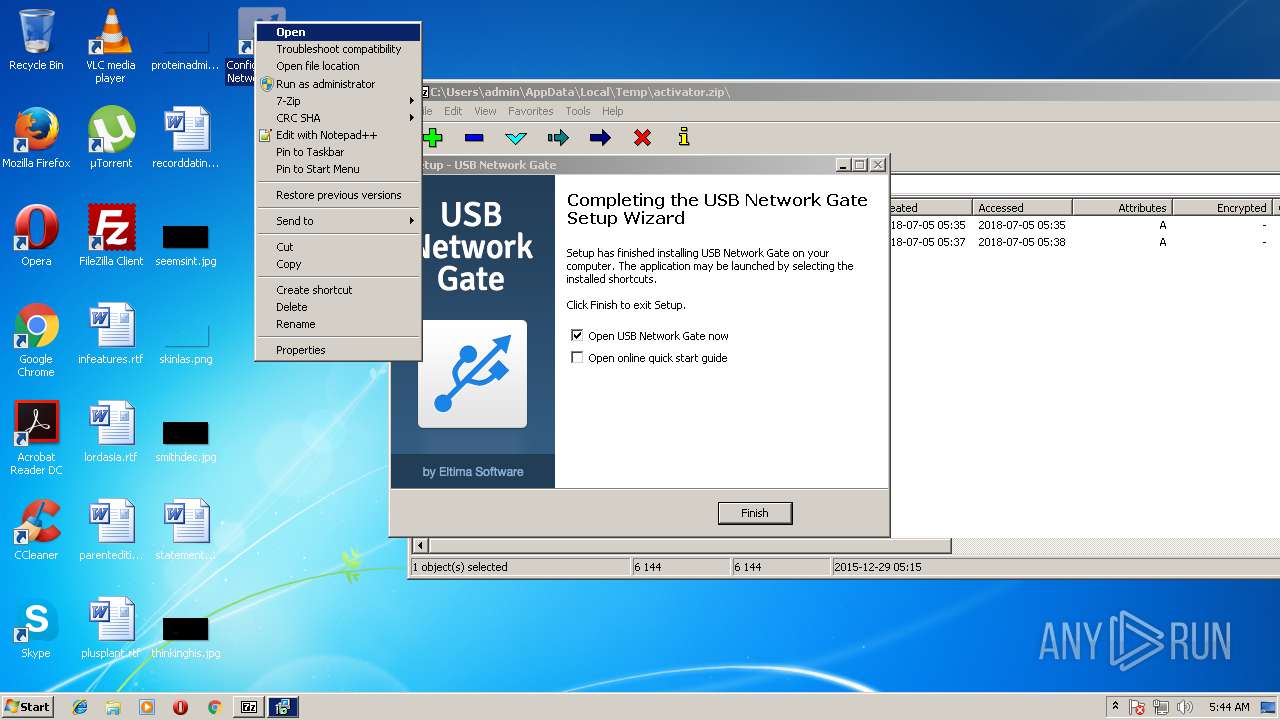Select skinlas.png desktop file
Image resolution: width=1280 pixels, height=720 pixels.
click(185, 342)
